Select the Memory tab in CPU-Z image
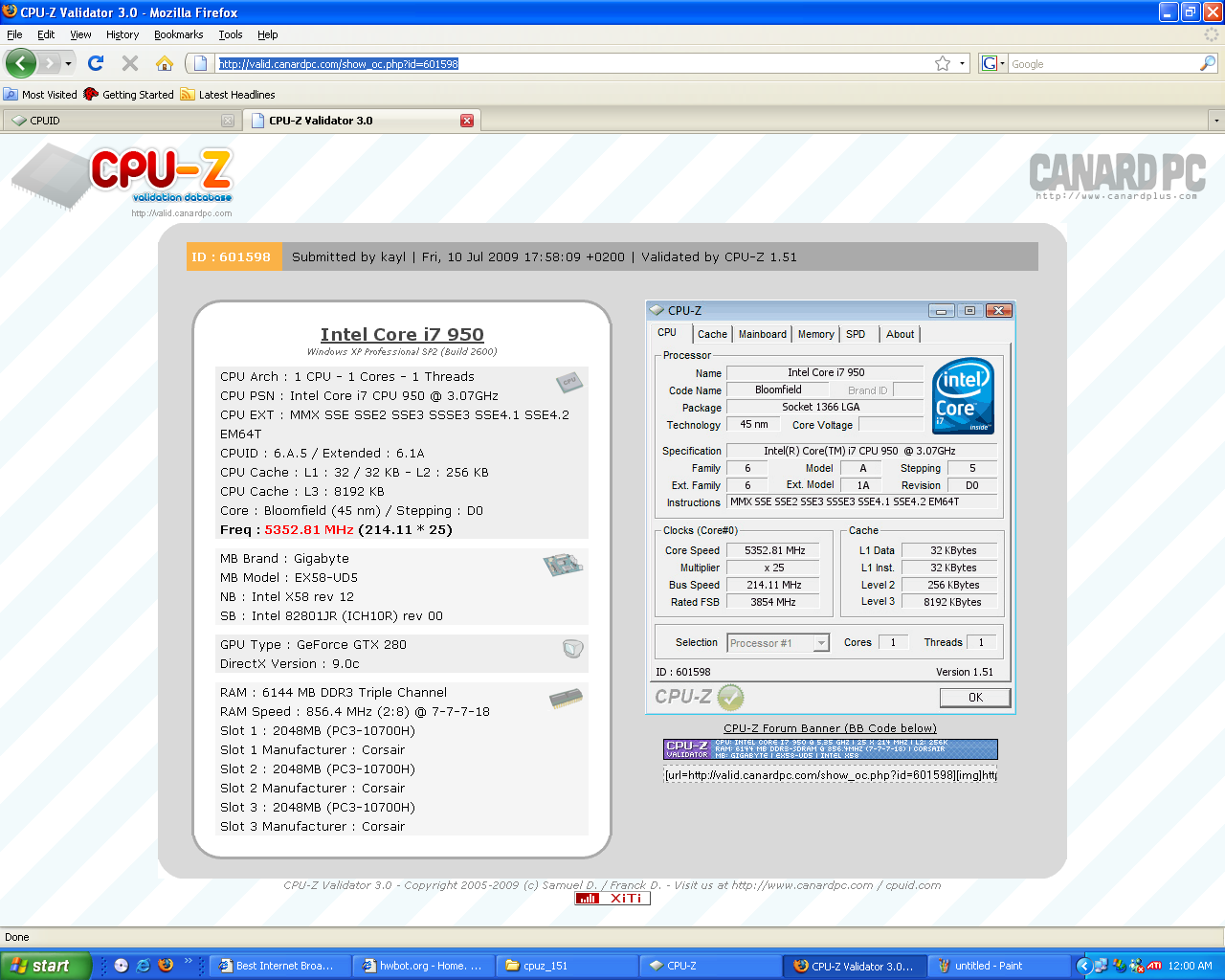Screen dimensions: 1225x980 click(816, 334)
